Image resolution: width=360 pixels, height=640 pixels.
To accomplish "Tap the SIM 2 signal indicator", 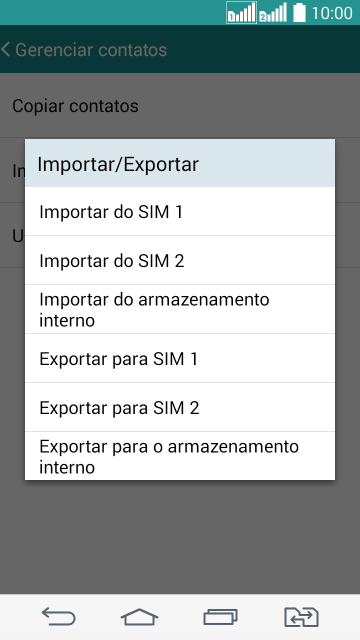I will click(273, 13).
